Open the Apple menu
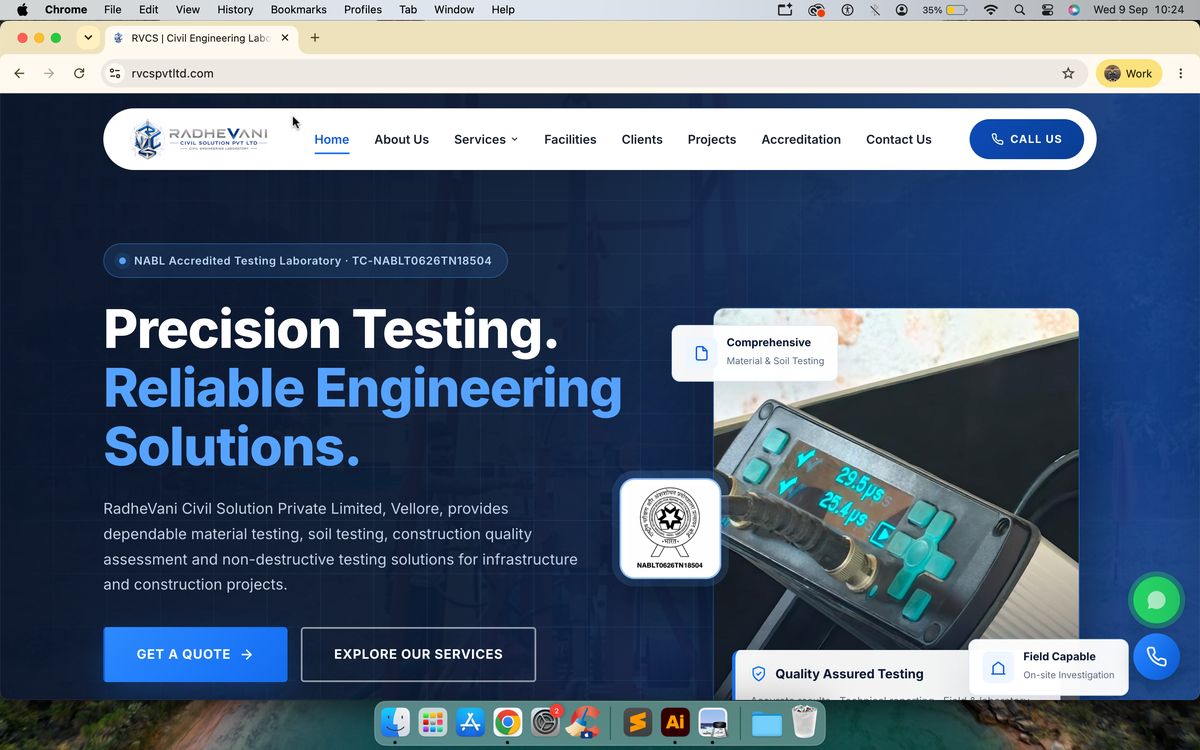 [22, 10]
